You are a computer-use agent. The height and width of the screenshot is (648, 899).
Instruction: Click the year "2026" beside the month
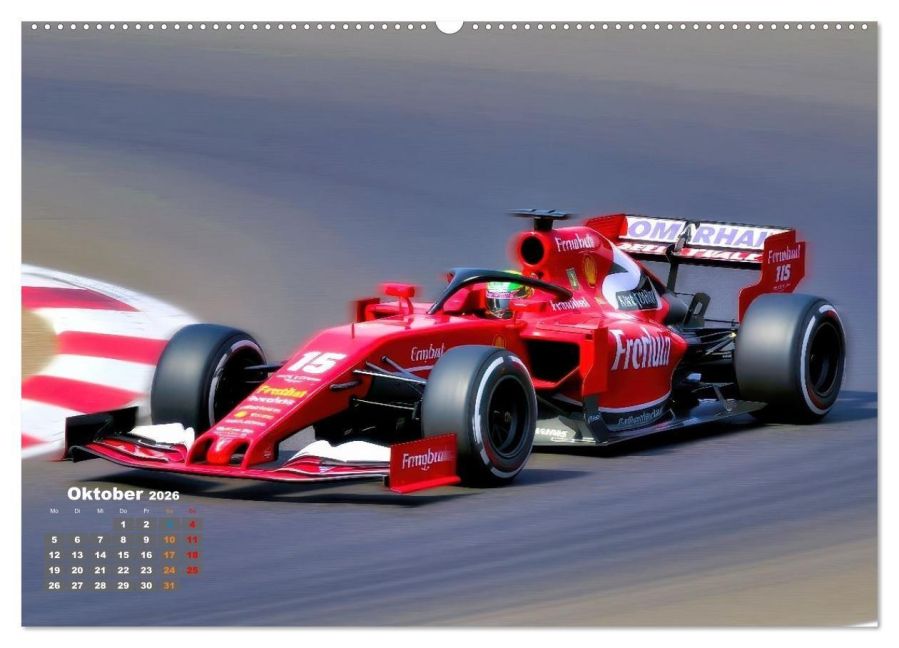[x=165, y=495]
